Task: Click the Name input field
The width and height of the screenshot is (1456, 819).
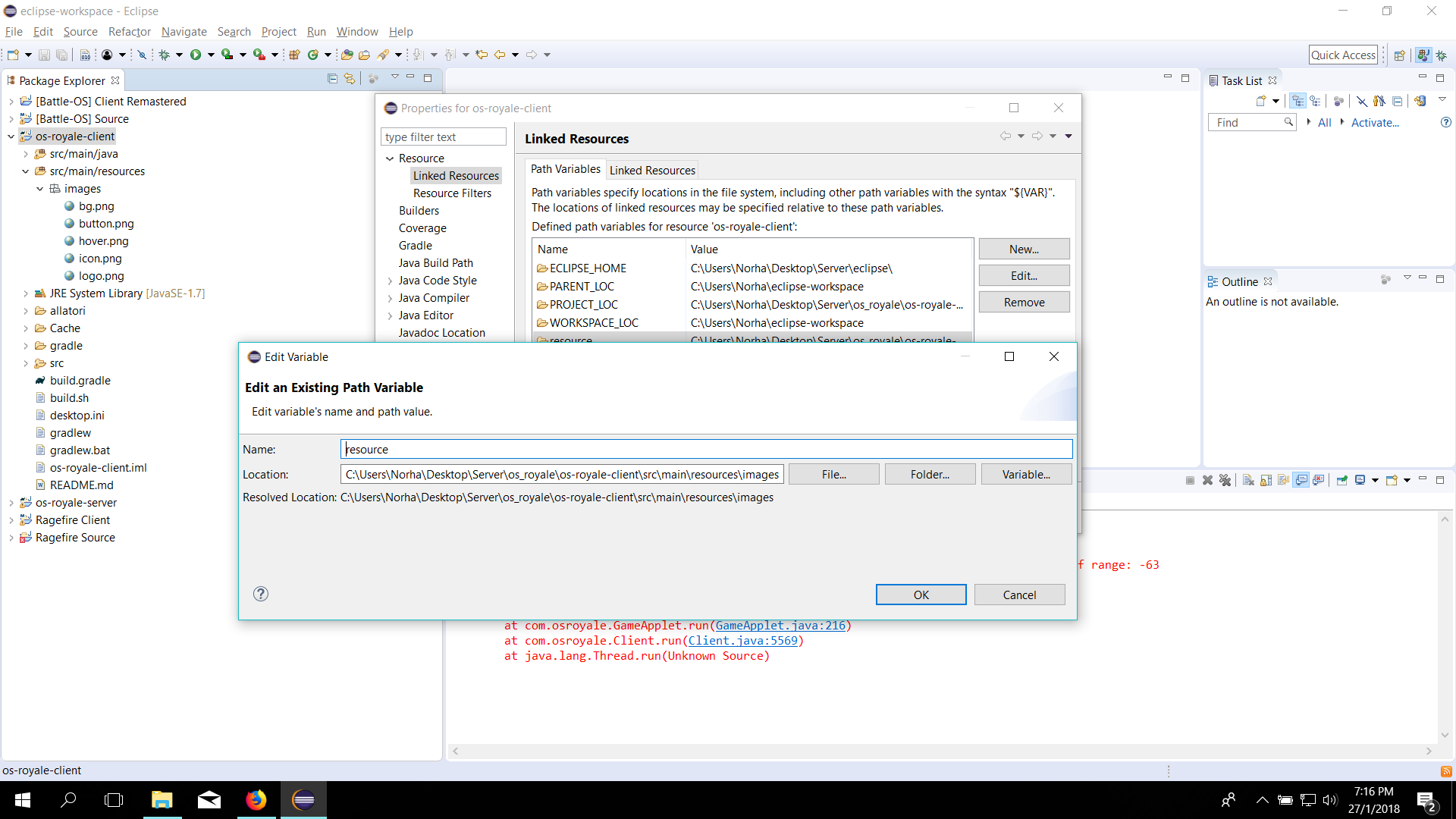Action: tap(706, 449)
